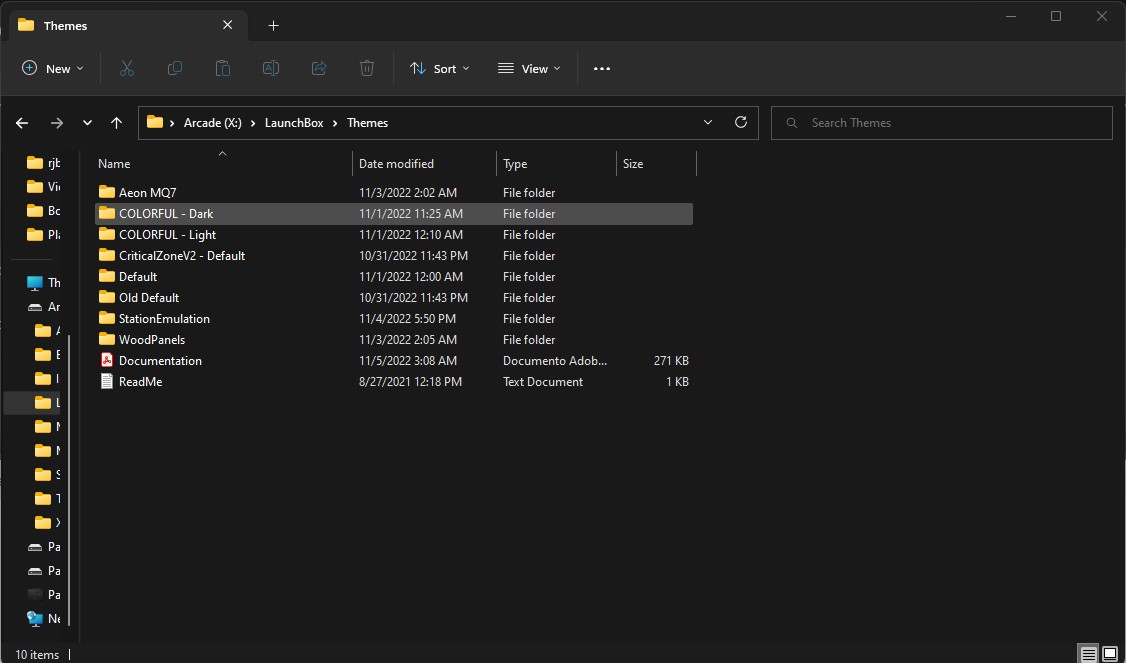
Task: Sort by Size column header
Action: pos(656,164)
